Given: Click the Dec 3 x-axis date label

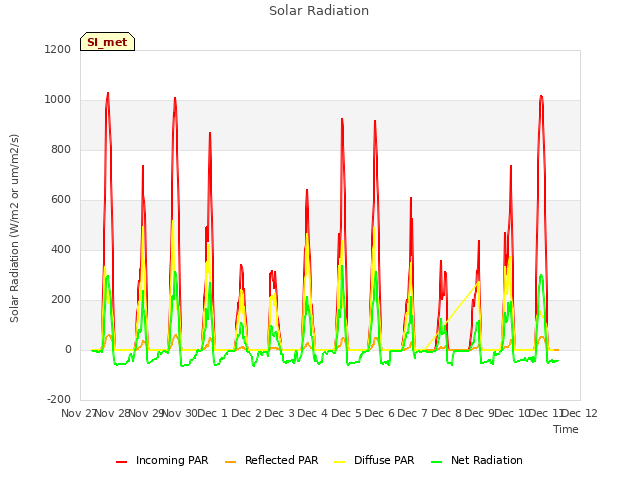Looking at the screenshot, I should click(279, 413).
